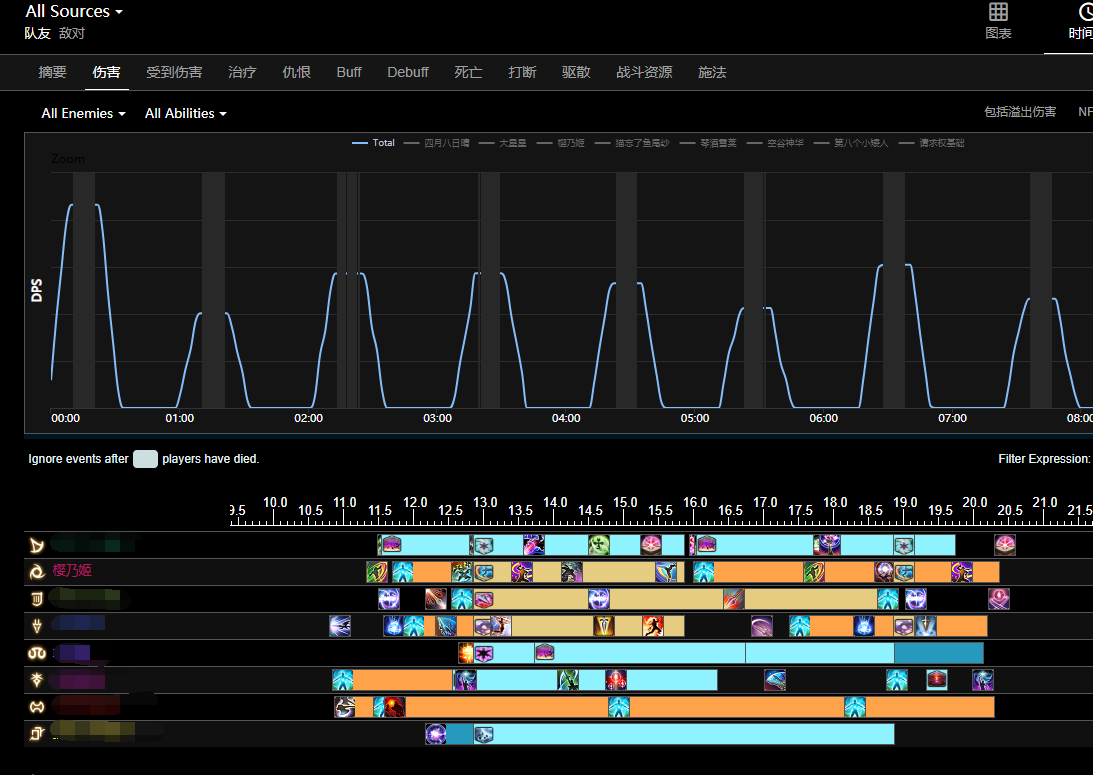Go to the Debuff tab
The image size is (1093, 775).
(408, 72)
